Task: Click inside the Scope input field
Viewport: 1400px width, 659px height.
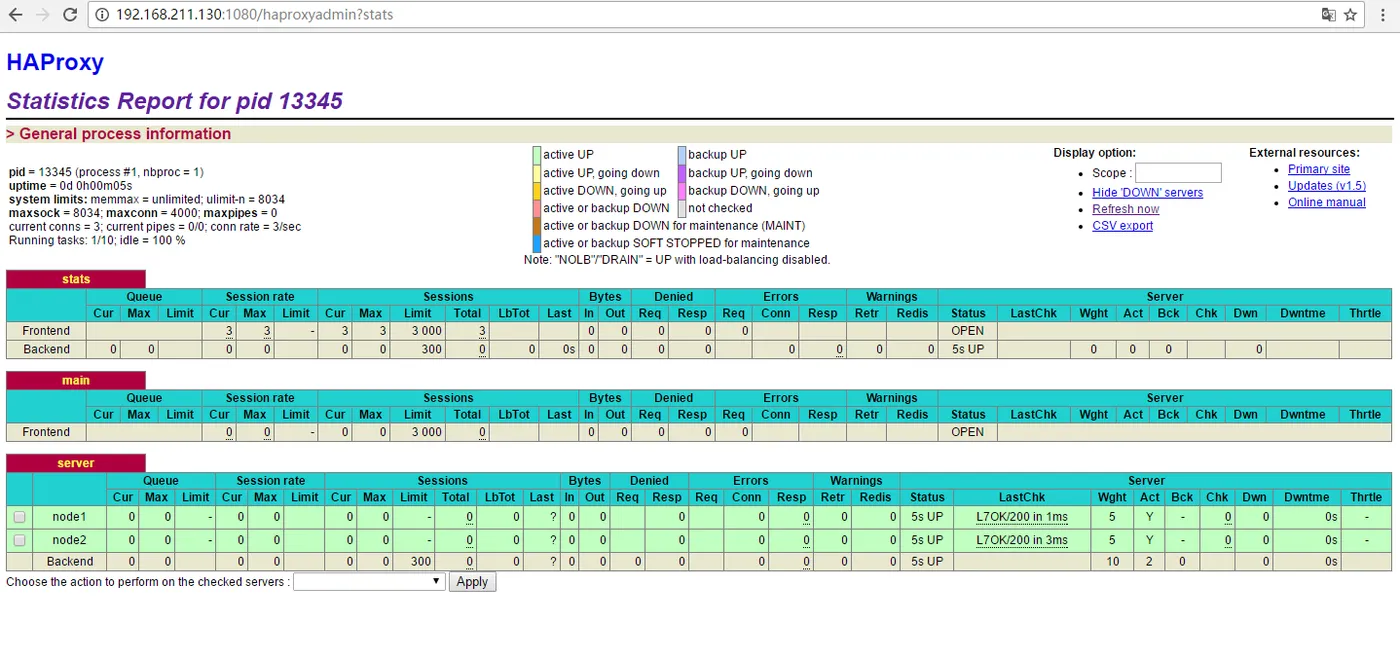Action: click(1178, 173)
